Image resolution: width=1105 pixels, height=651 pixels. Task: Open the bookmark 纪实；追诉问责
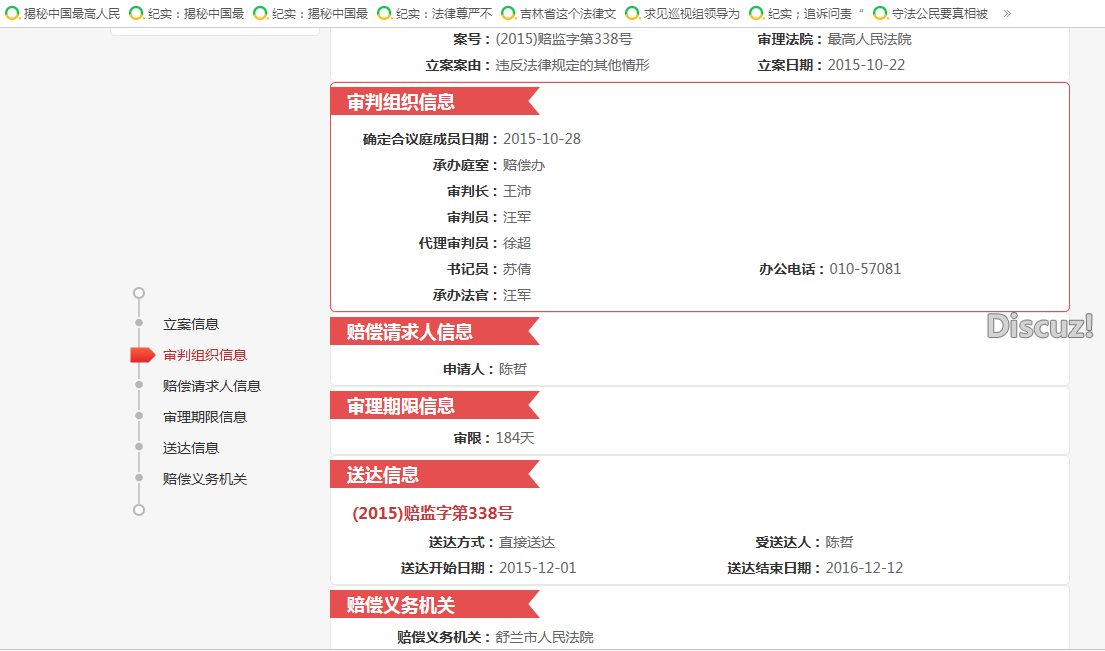(x=808, y=13)
